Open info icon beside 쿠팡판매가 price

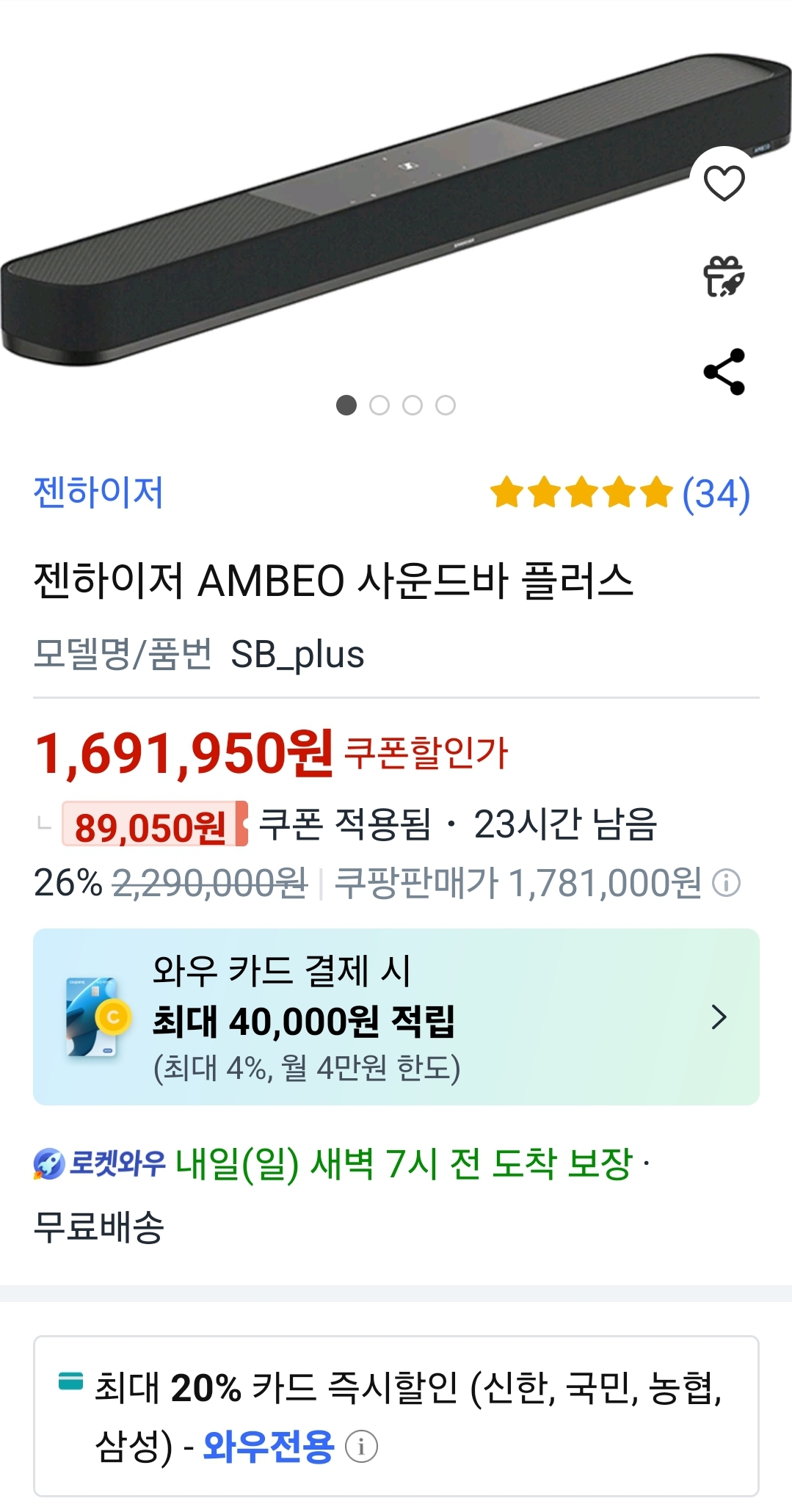tap(727, 882)
